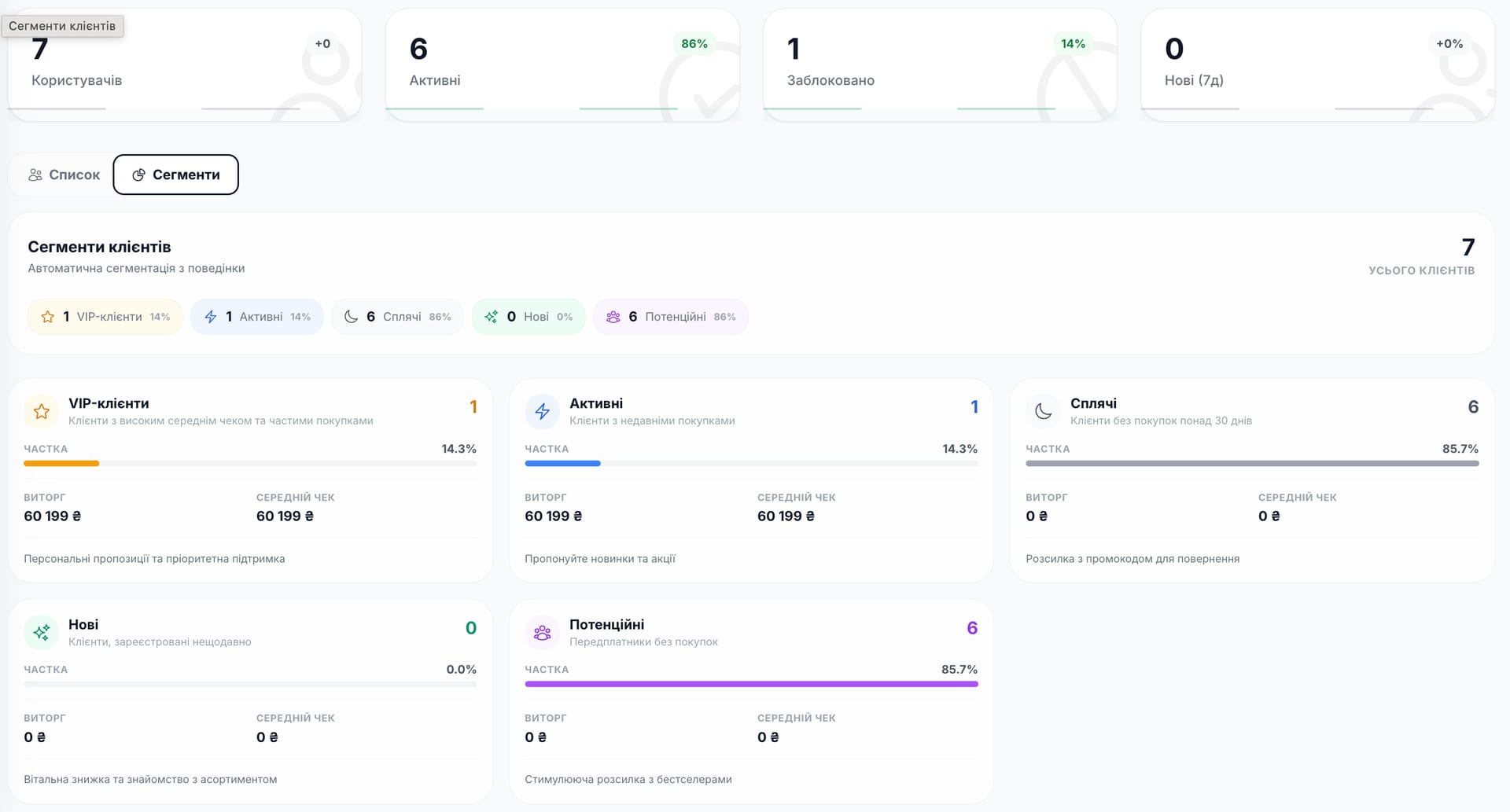
Task: Click 'Стимулююча розсилка з бестселерами' text
Action: (628, 780)
